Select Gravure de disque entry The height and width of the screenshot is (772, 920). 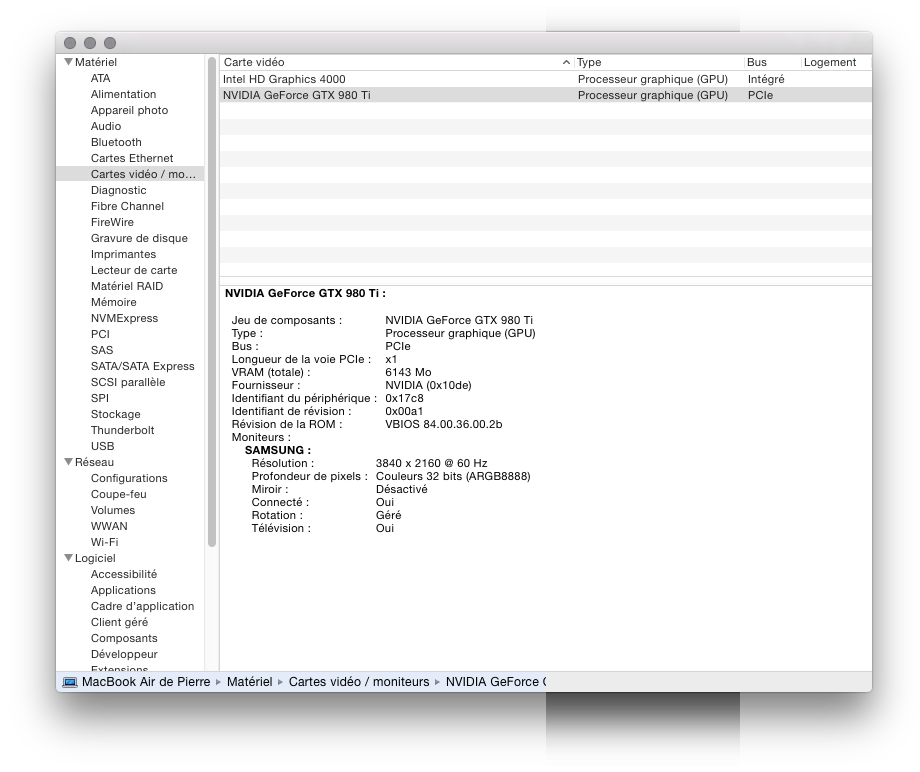[139, 238]
